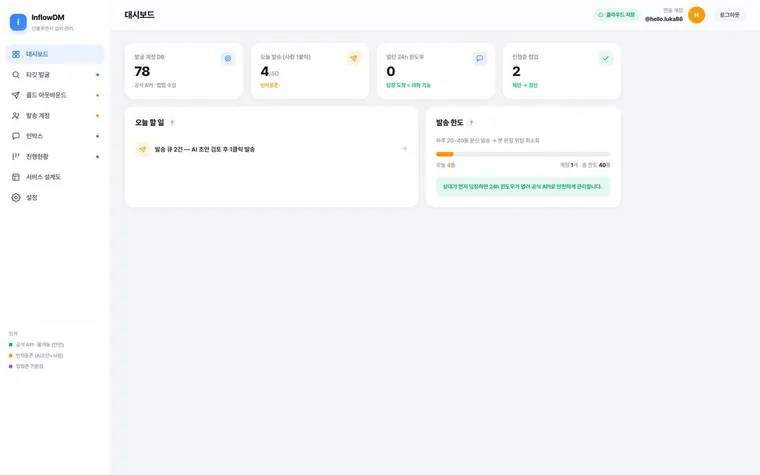Click the 오늘 할 일 heading
Viewport: 760px width, 475px height.
150,123
